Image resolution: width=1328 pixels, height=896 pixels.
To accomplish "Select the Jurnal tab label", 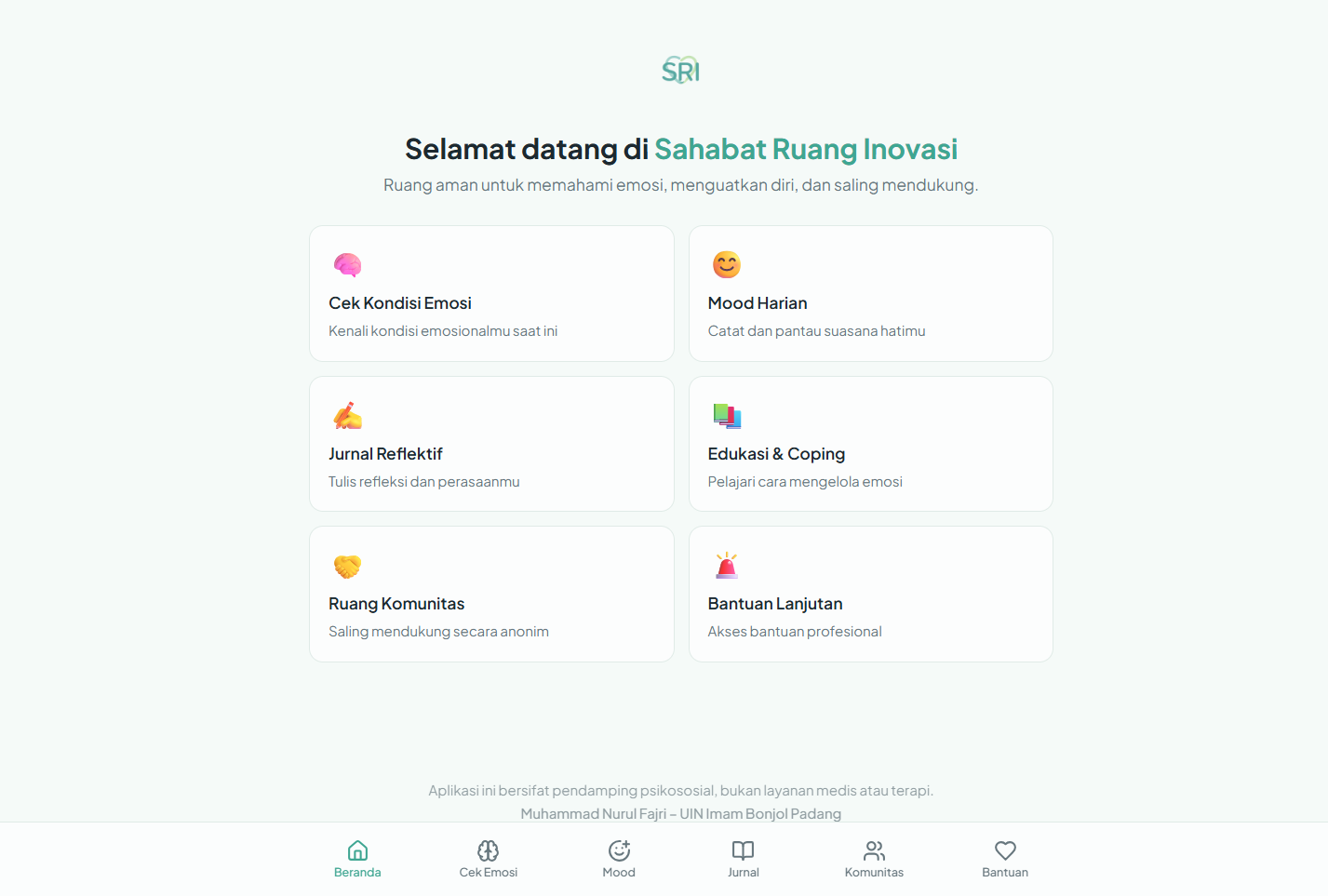I will tap(743, 873).
